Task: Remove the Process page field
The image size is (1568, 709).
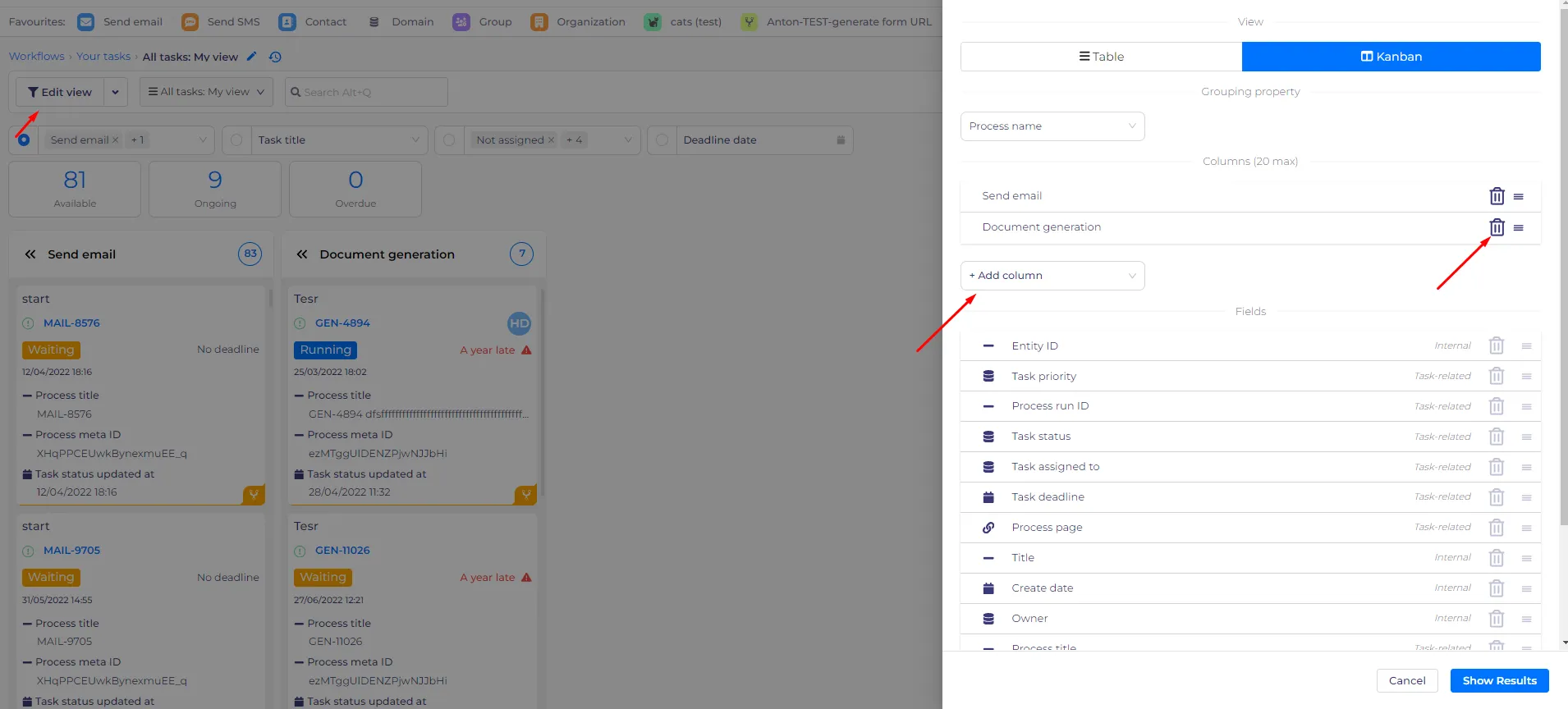Action: pos(1497,528)
